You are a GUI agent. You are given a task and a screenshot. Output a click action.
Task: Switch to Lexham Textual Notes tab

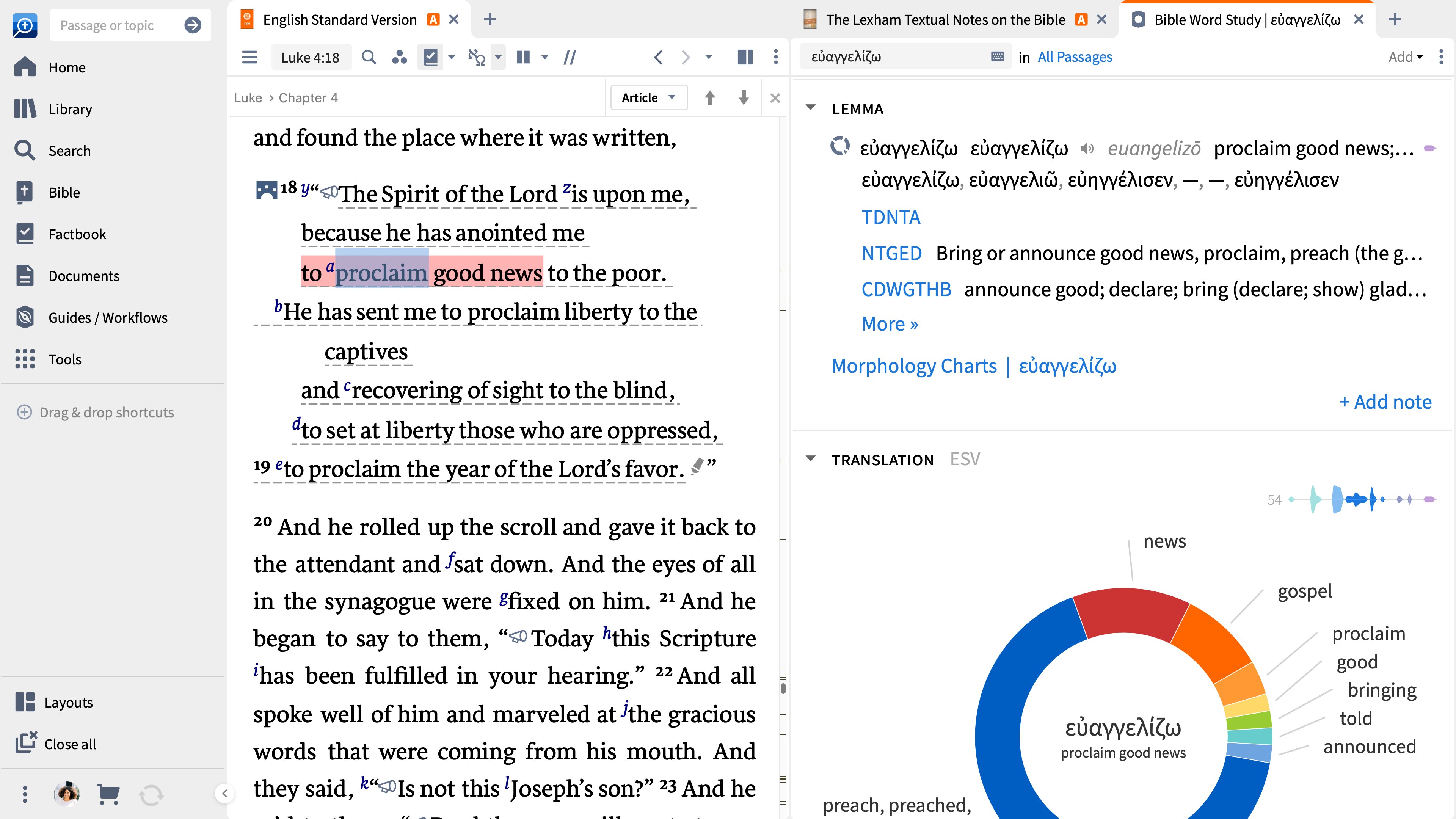945,20
